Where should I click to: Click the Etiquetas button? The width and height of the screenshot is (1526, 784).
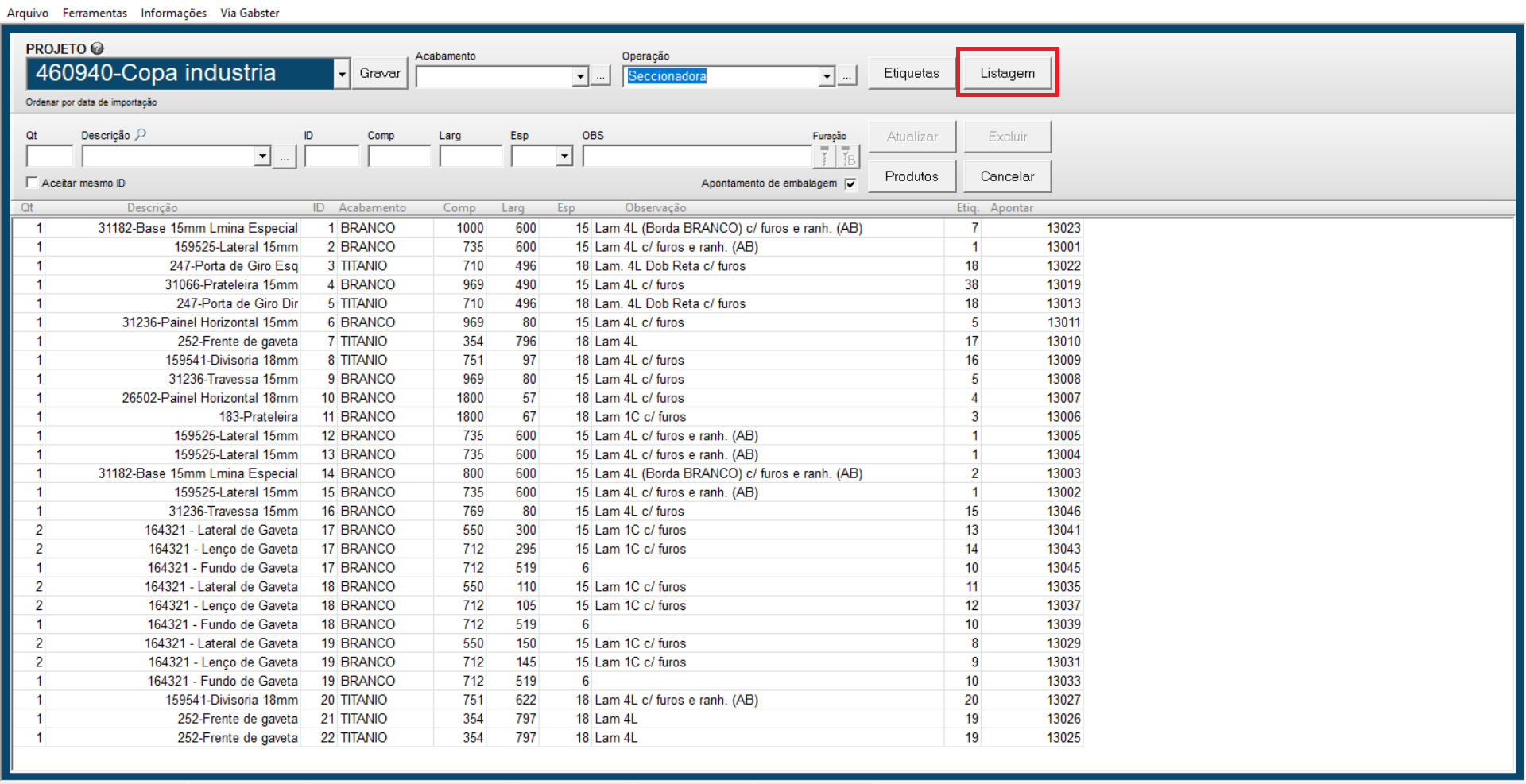912,73
